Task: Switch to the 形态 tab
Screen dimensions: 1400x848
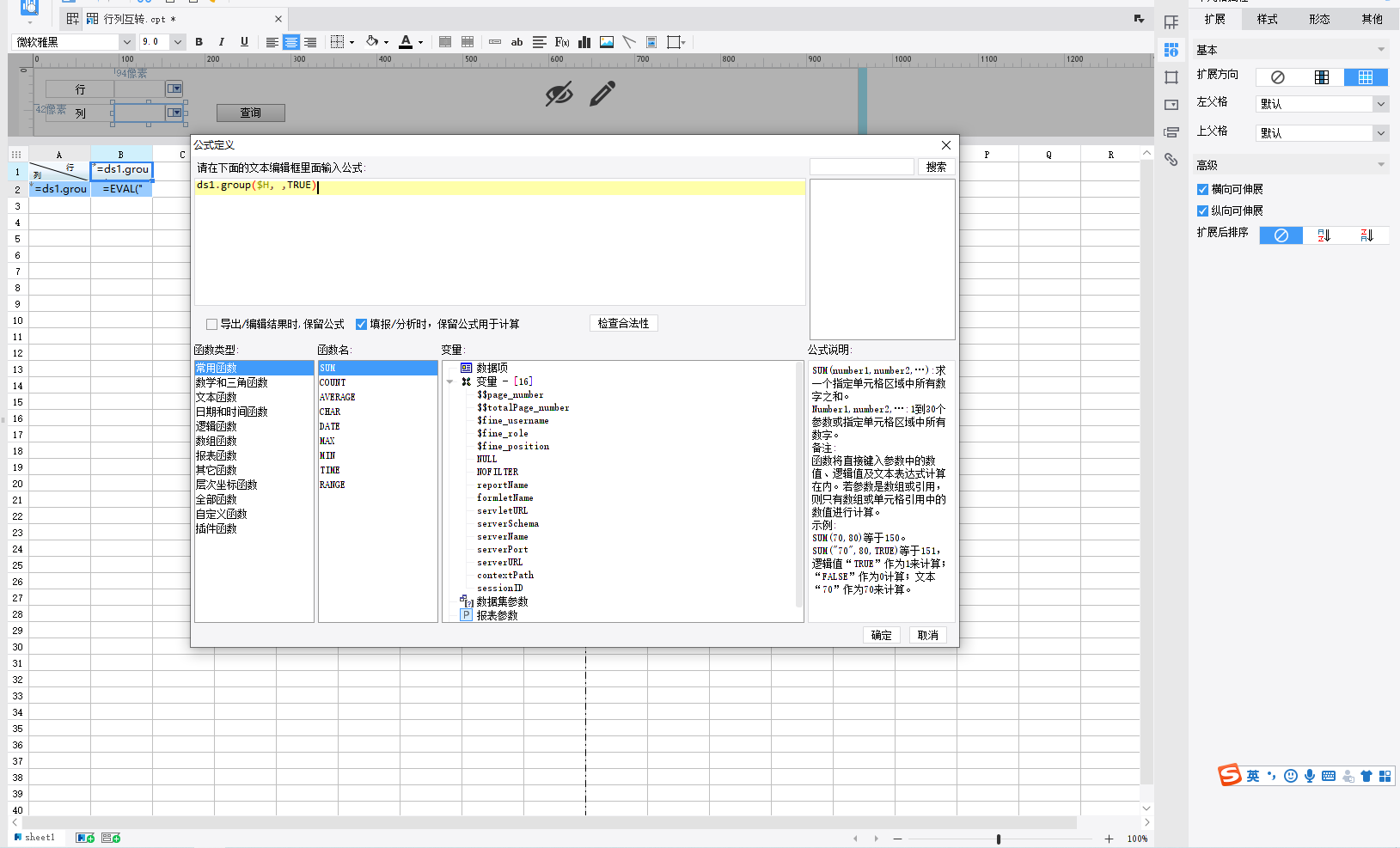Action: [x=1319, y=19]
